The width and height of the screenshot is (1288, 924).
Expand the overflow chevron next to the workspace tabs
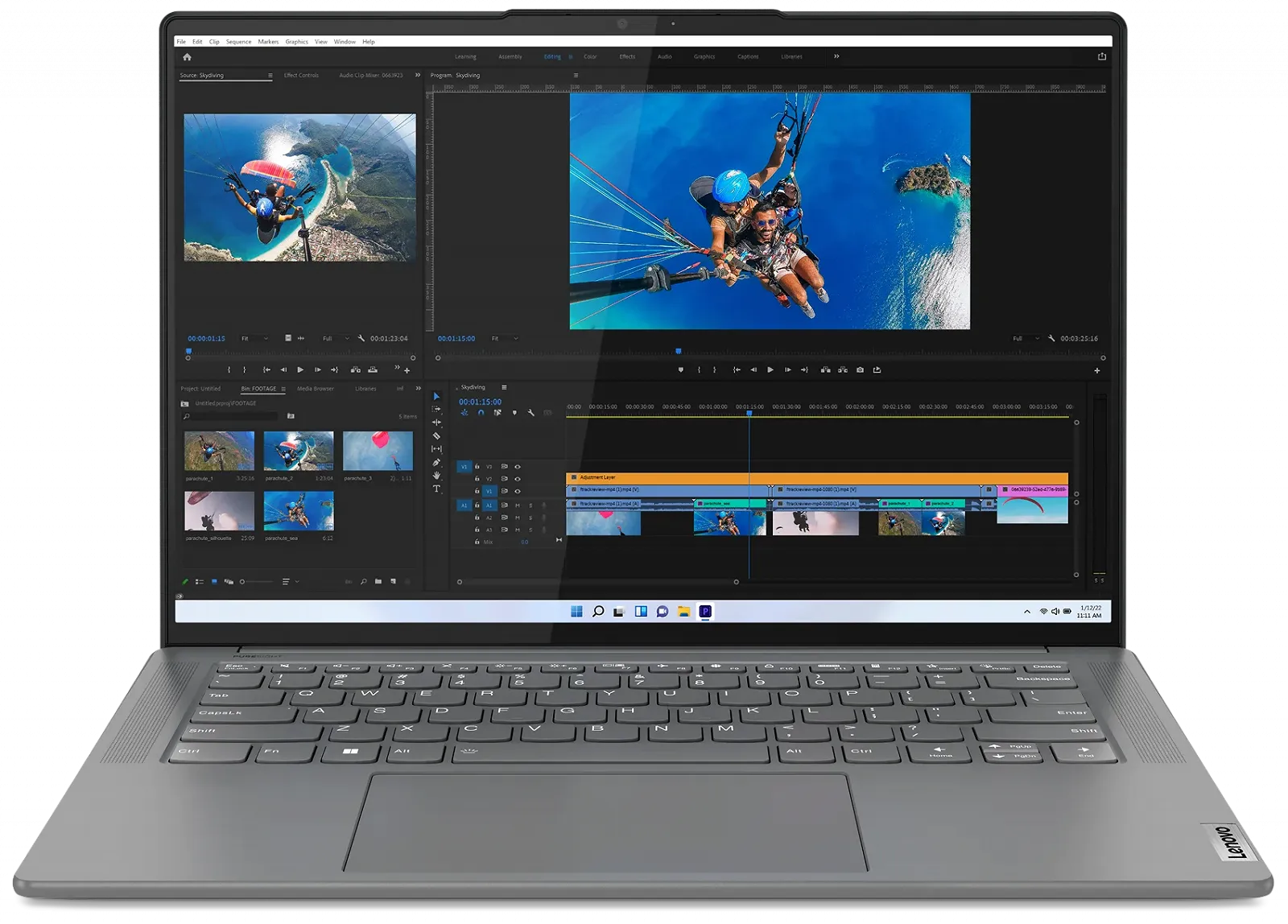(836, 57)
